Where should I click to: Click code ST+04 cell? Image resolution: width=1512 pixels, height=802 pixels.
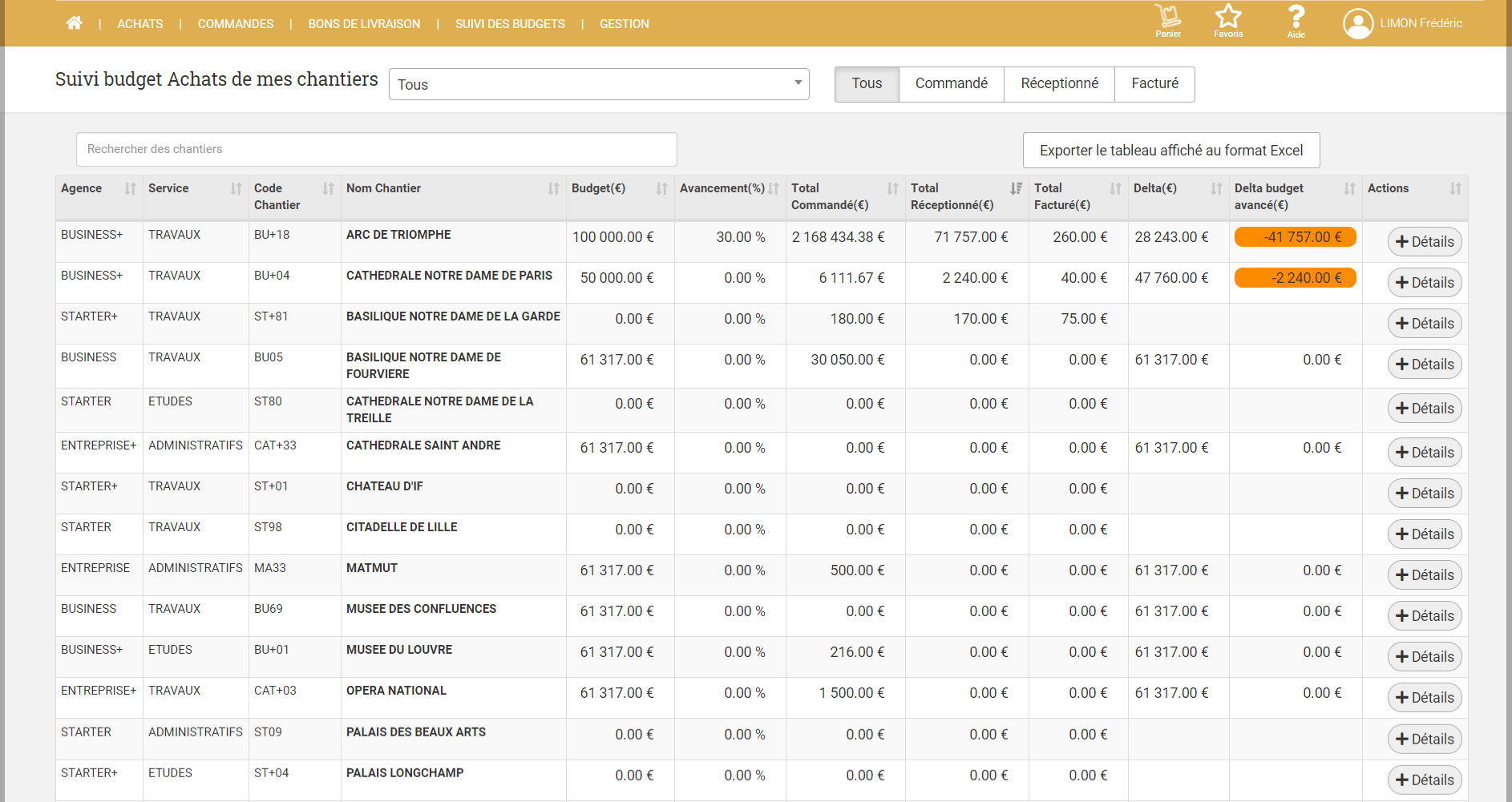[271, 773]
